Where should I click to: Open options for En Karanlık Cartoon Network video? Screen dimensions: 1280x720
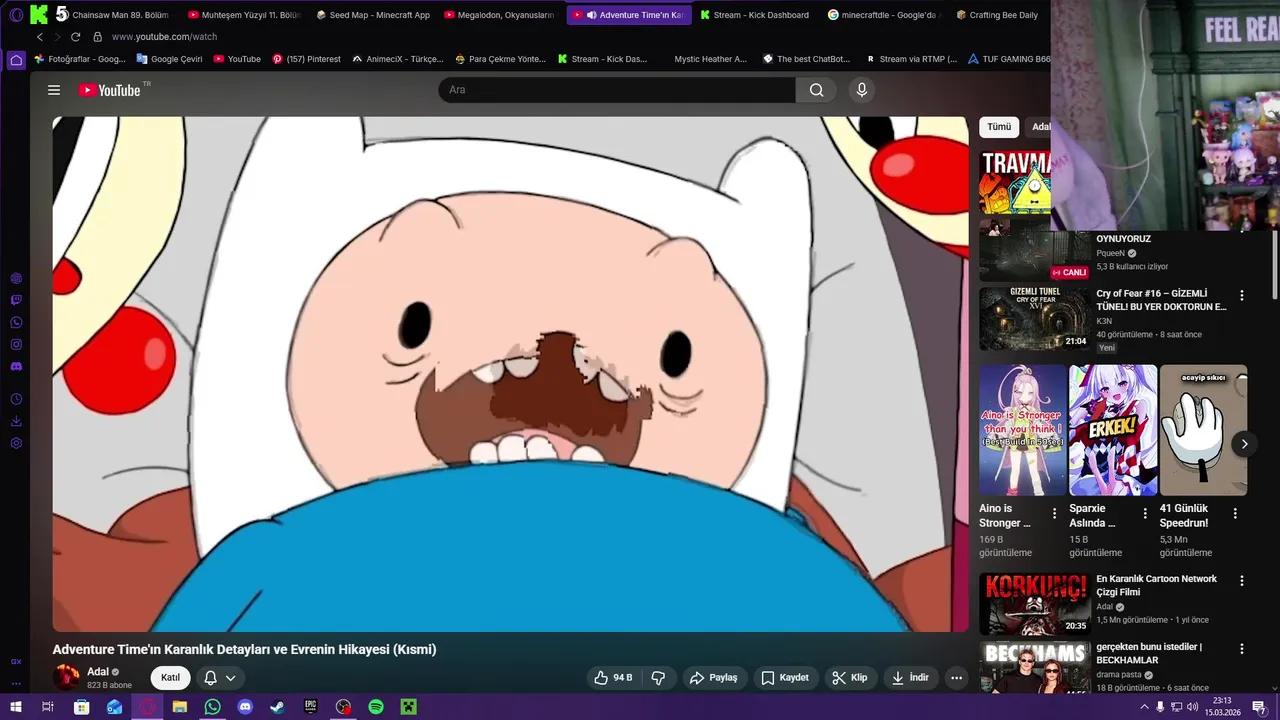1242,581
